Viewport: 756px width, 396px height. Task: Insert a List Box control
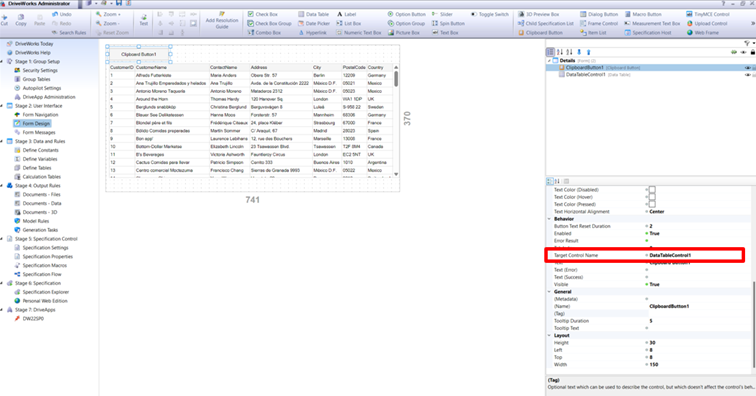[349, 23]
